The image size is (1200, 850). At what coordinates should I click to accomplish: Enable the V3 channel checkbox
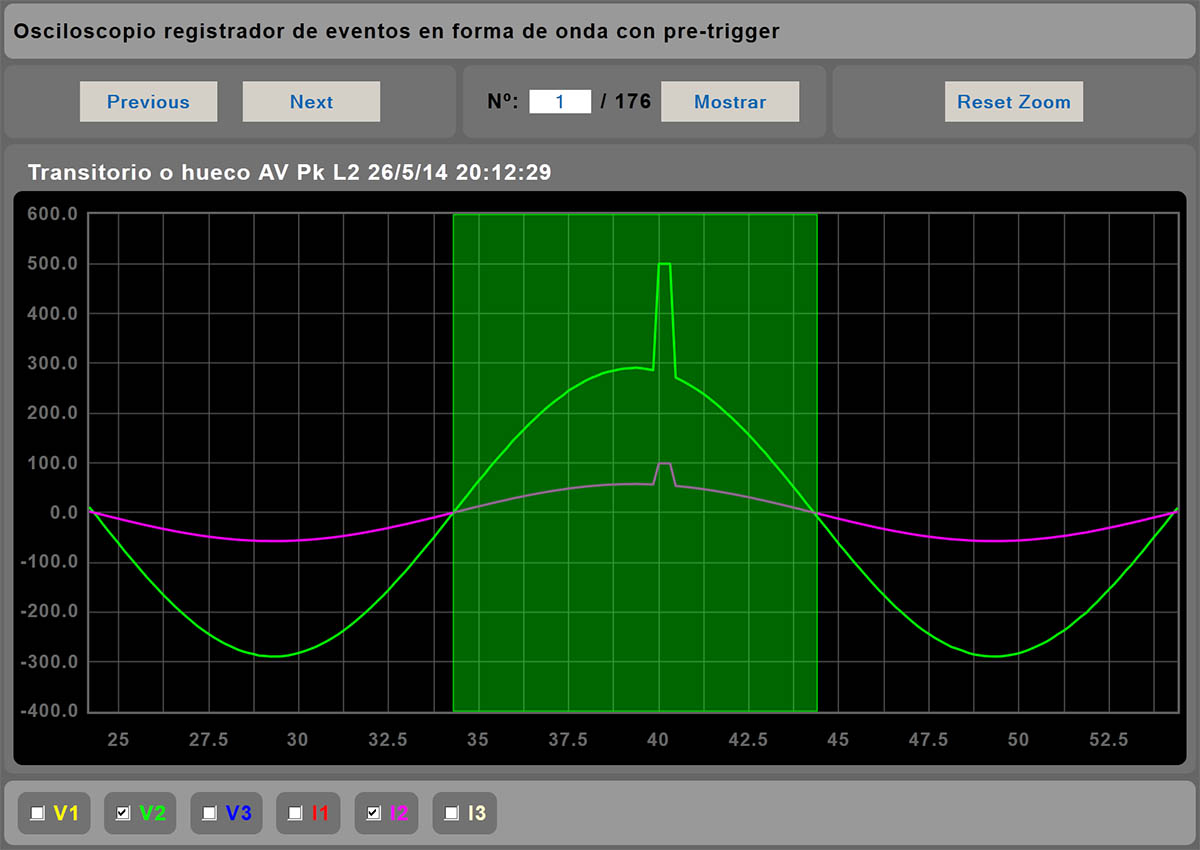click(x=209, y=813)
